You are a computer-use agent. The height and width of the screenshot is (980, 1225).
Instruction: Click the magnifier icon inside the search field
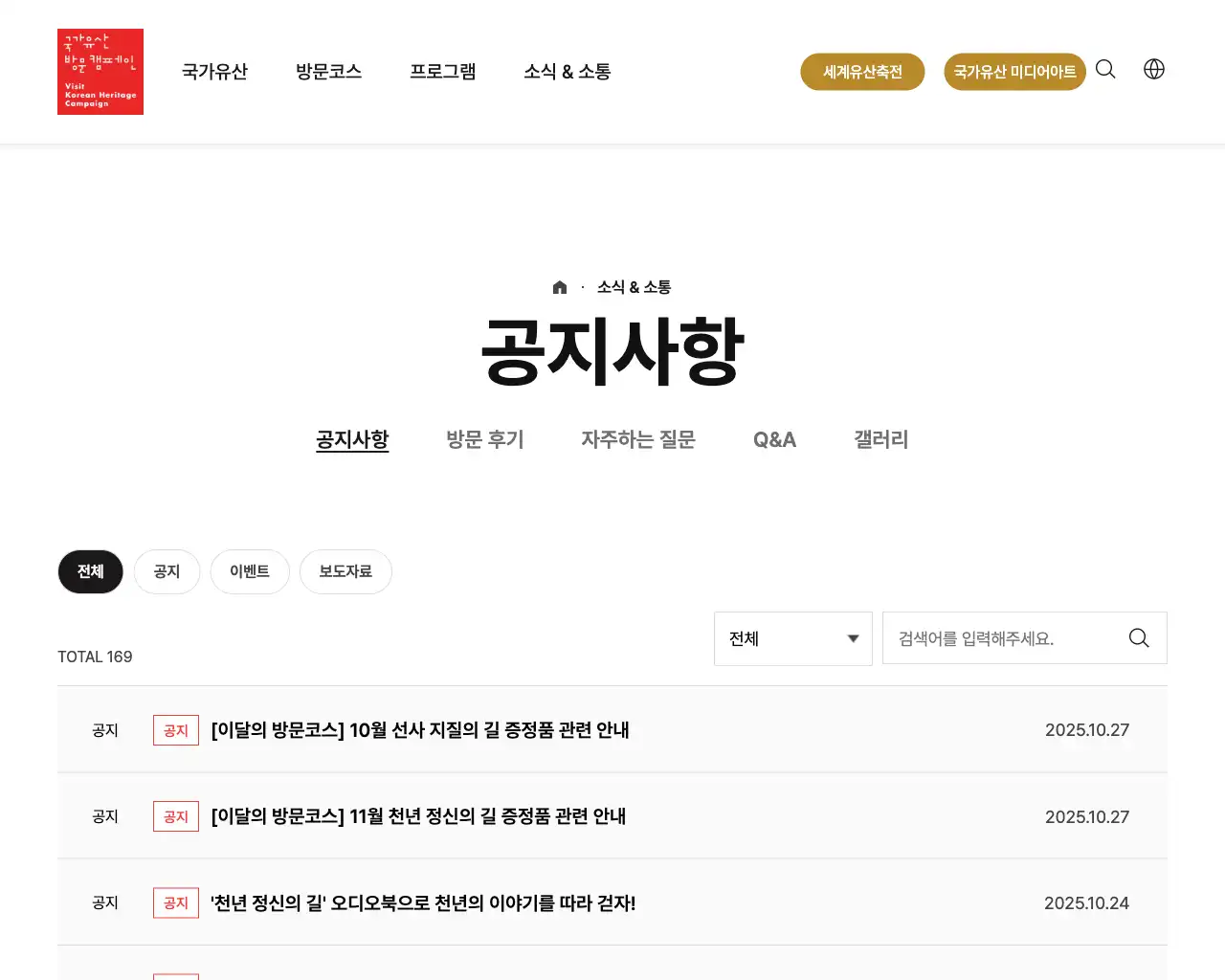tap(1138, 637)
